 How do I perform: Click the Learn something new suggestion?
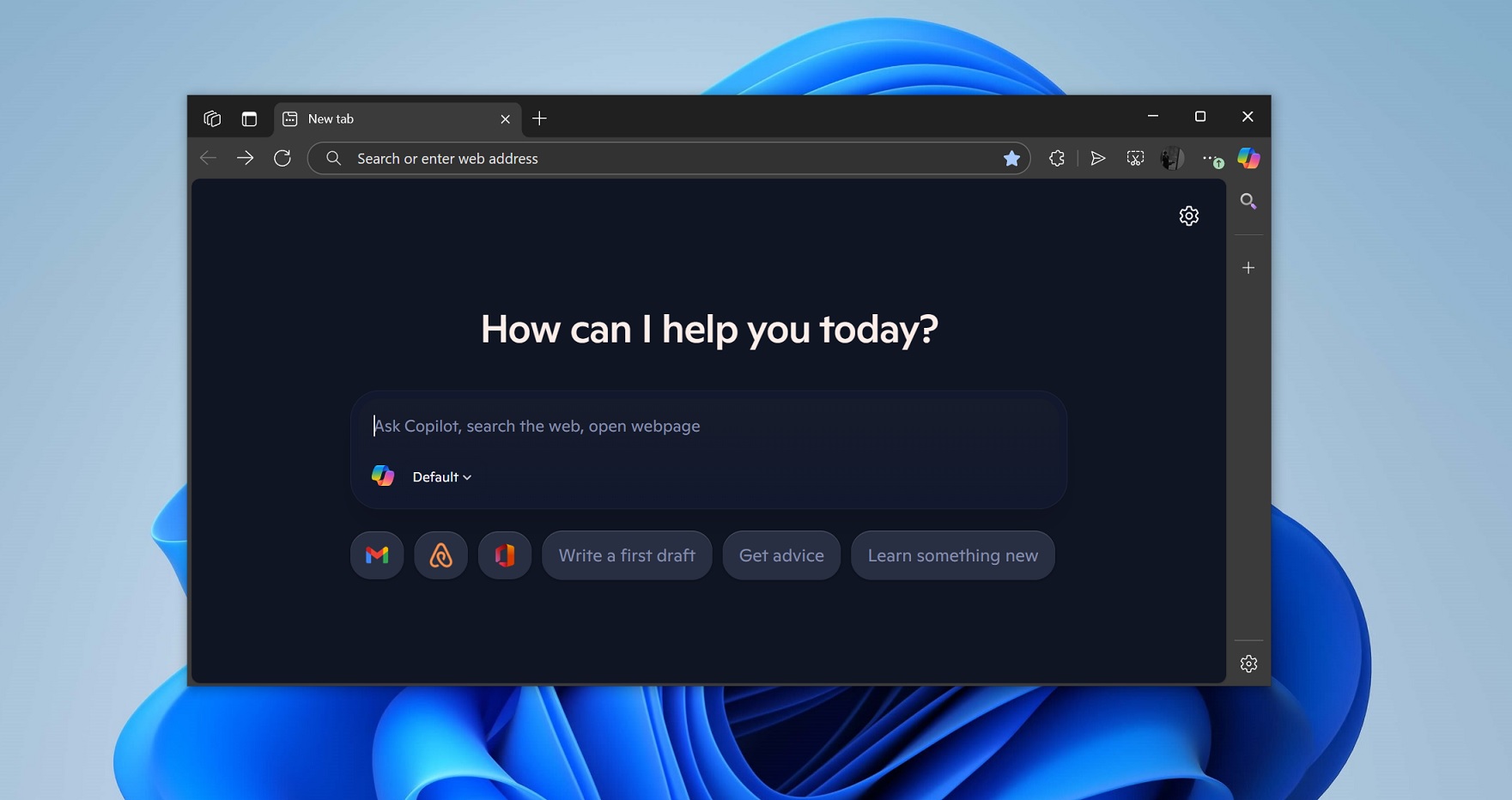point(952,555)
